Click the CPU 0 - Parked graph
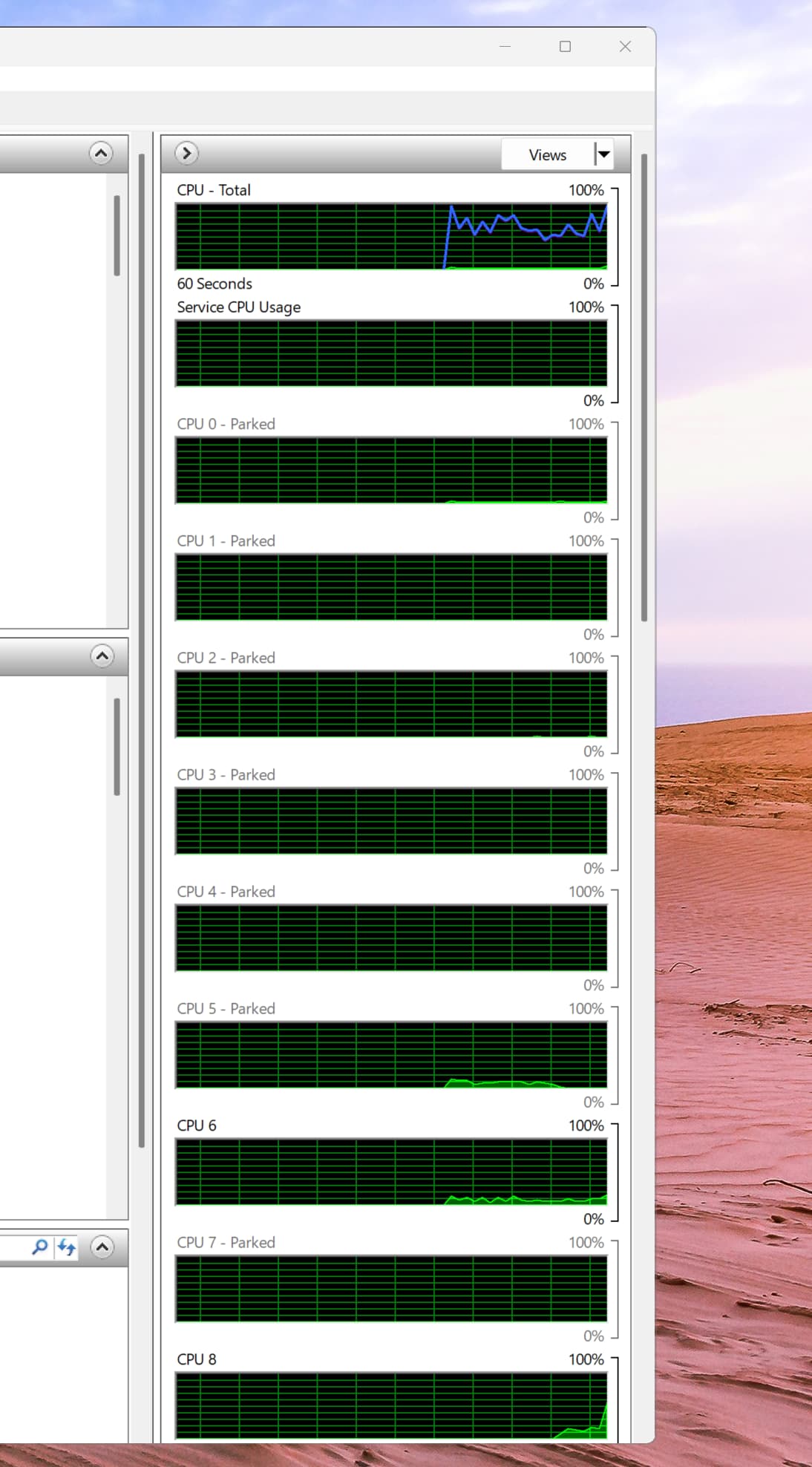Image resolution: width=812 pixels, height=1467 pixels. [x=391, y=470]
